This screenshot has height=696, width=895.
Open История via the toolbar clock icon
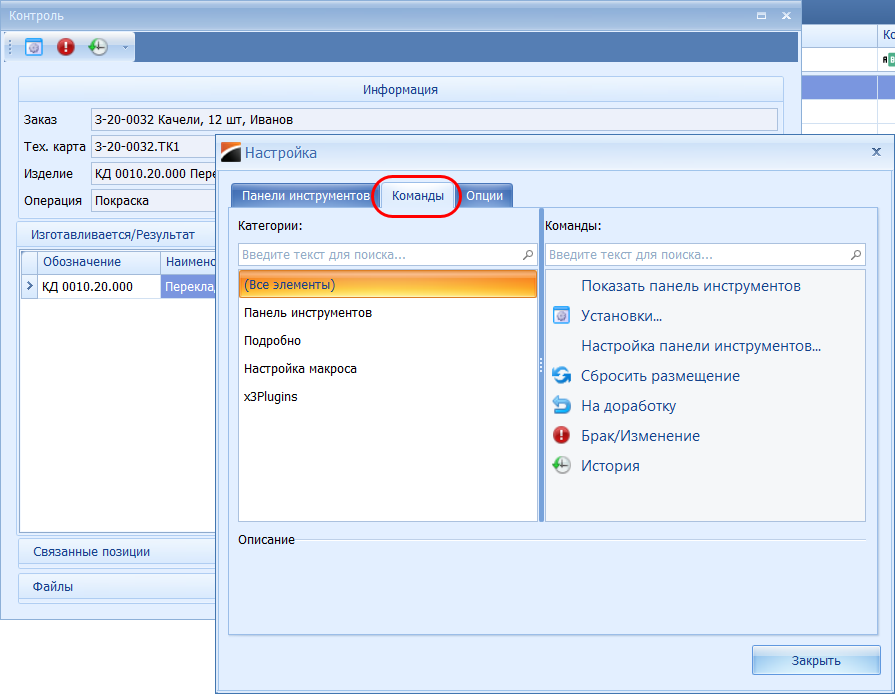tap(97, 47)
